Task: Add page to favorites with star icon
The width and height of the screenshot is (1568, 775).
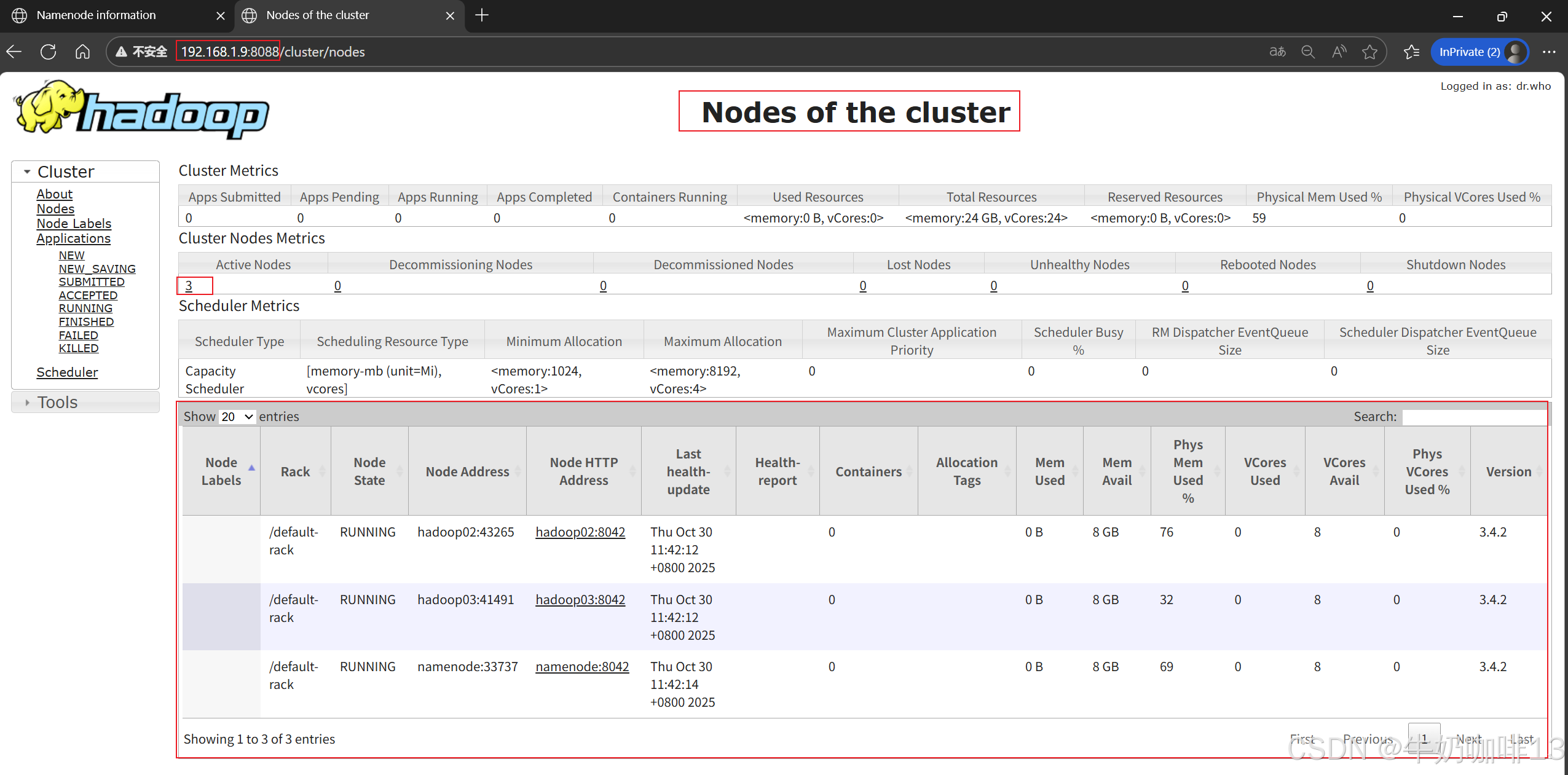Action: pos(1369,52)
